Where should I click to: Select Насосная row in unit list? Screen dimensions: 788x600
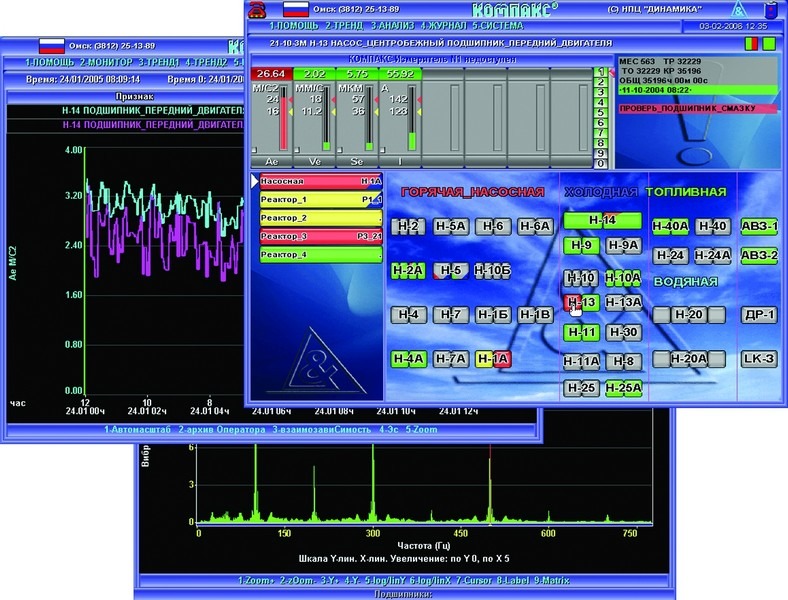coord(321,181)
